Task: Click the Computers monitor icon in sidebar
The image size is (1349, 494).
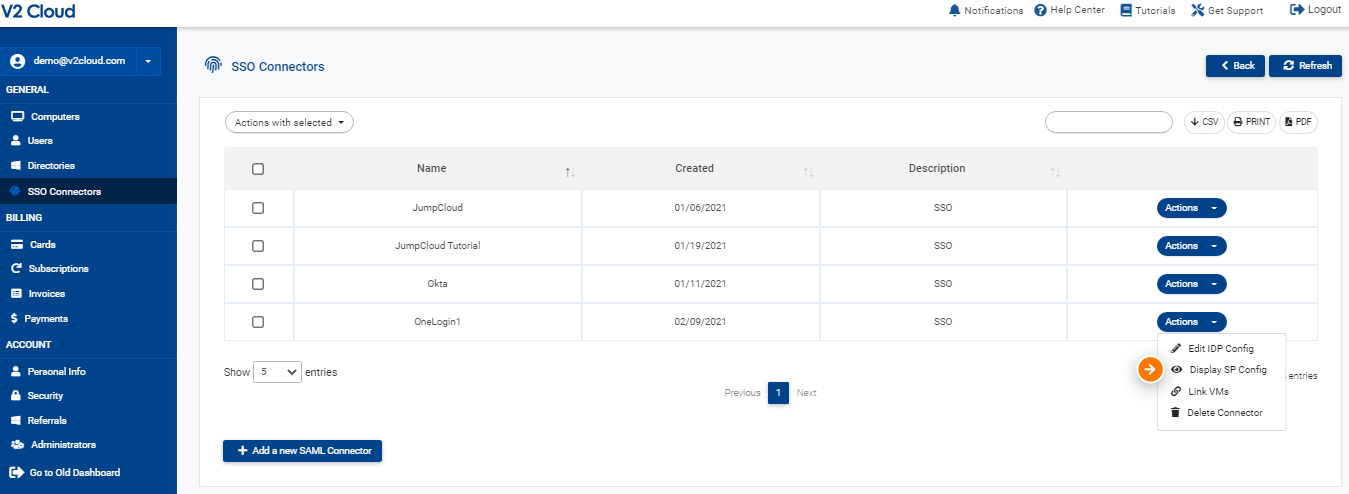Action: point(16,116)
